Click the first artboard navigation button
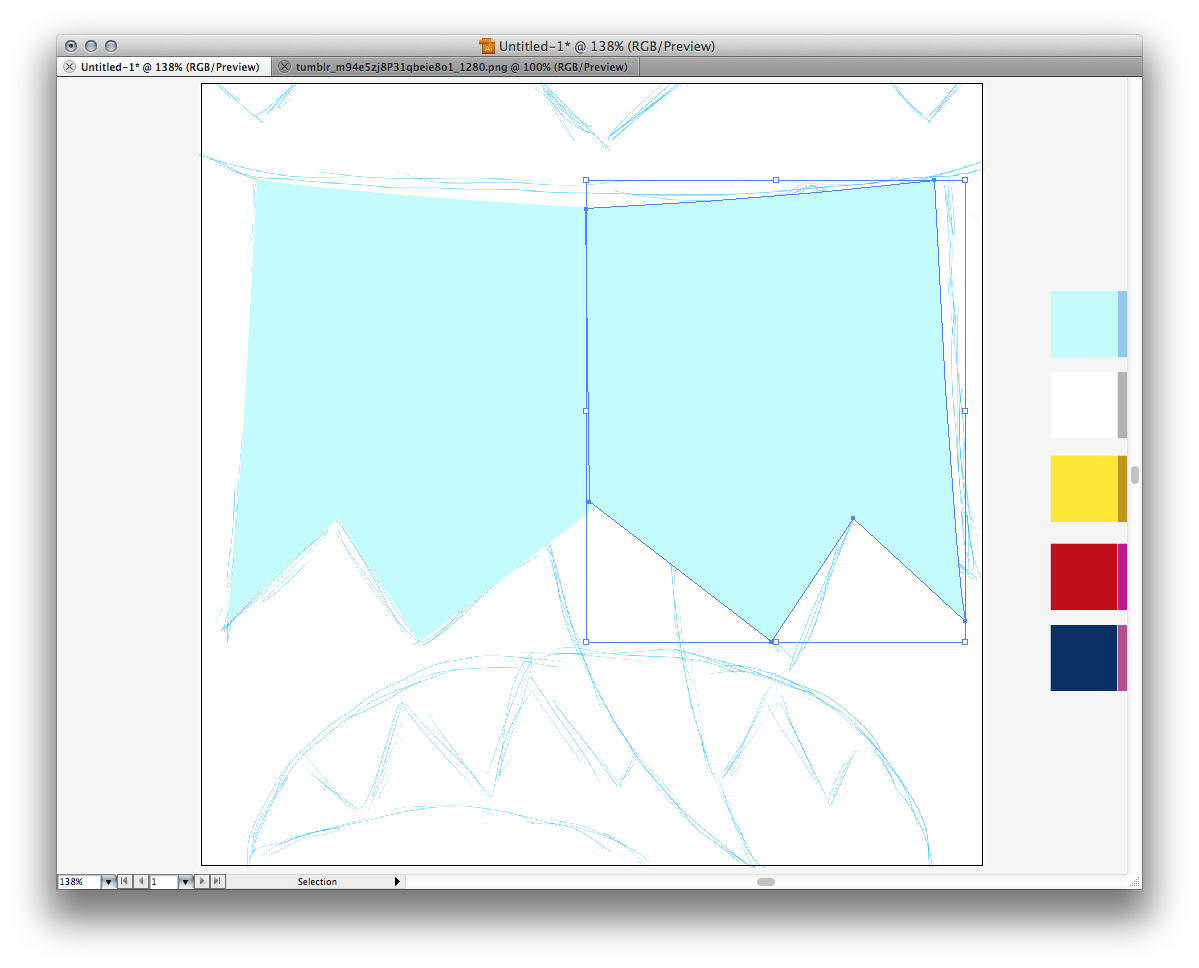Screen dimensions: 1199x968 click(124, 881)
